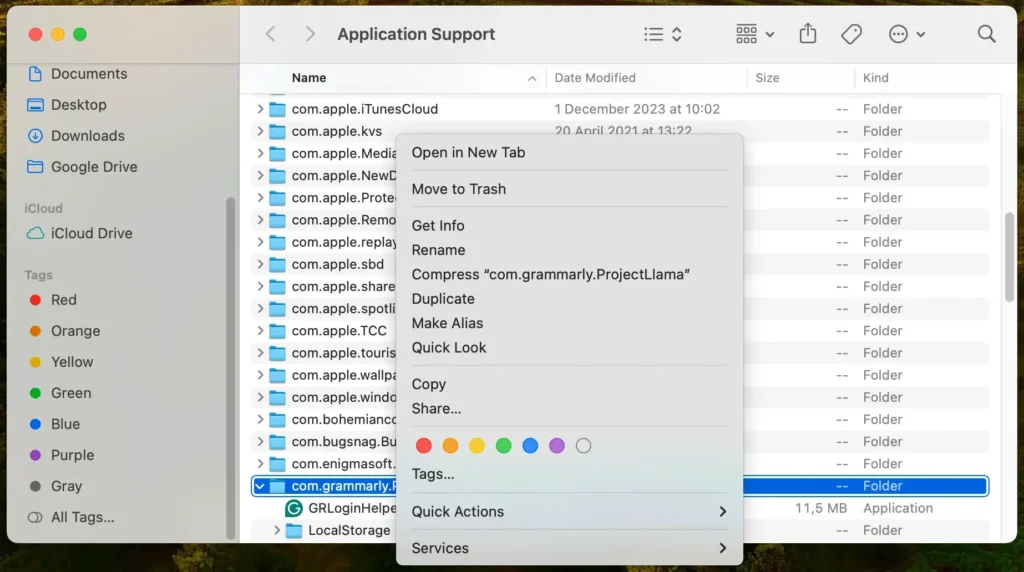Click the Search magnifier icon
The width and height of the screenshot is (1024, 572).
986,34
